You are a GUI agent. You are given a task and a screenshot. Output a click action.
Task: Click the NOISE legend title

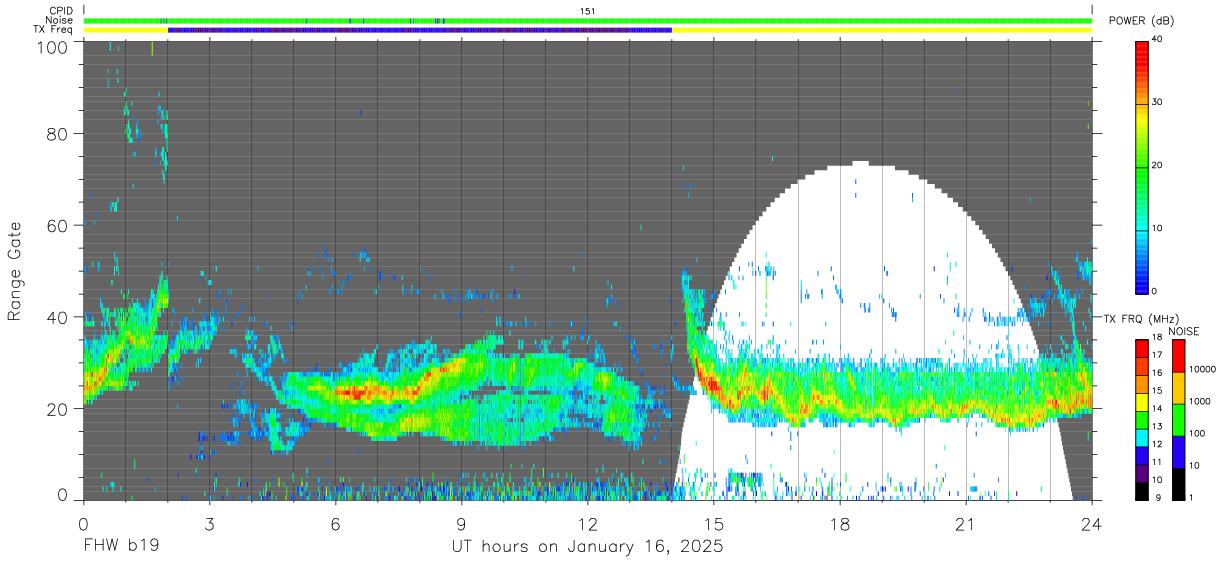click(x=1183, y=331)
